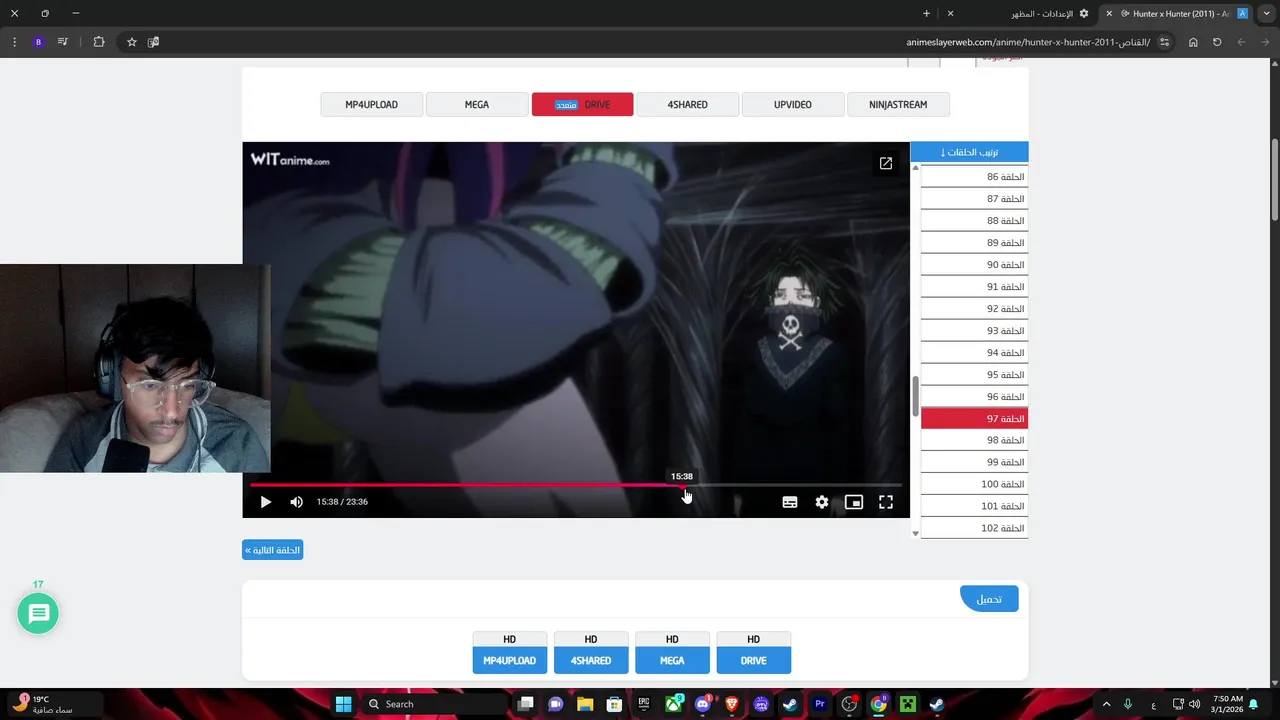Click the taskbar Search box
This screenshot has height=720, width=1280.
(433, 704)
